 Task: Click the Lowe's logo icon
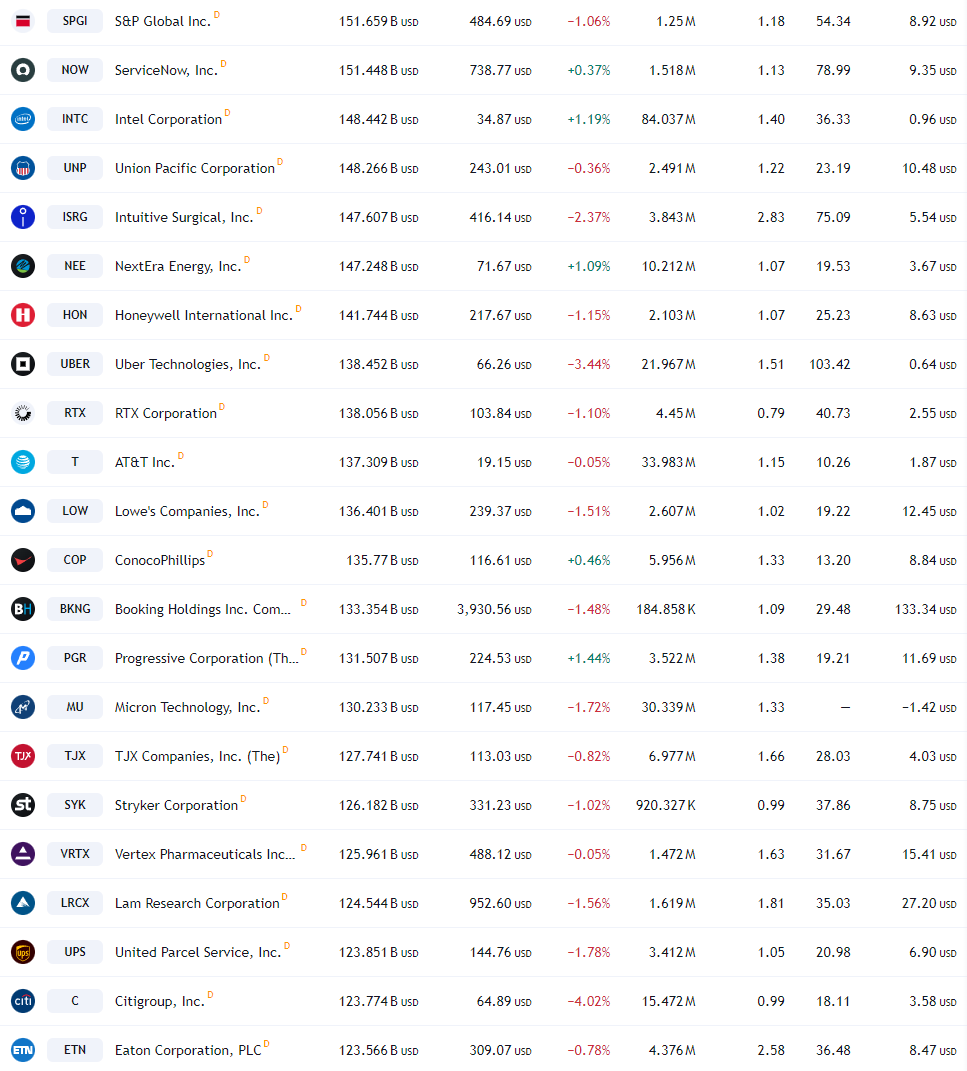point(23,511)
